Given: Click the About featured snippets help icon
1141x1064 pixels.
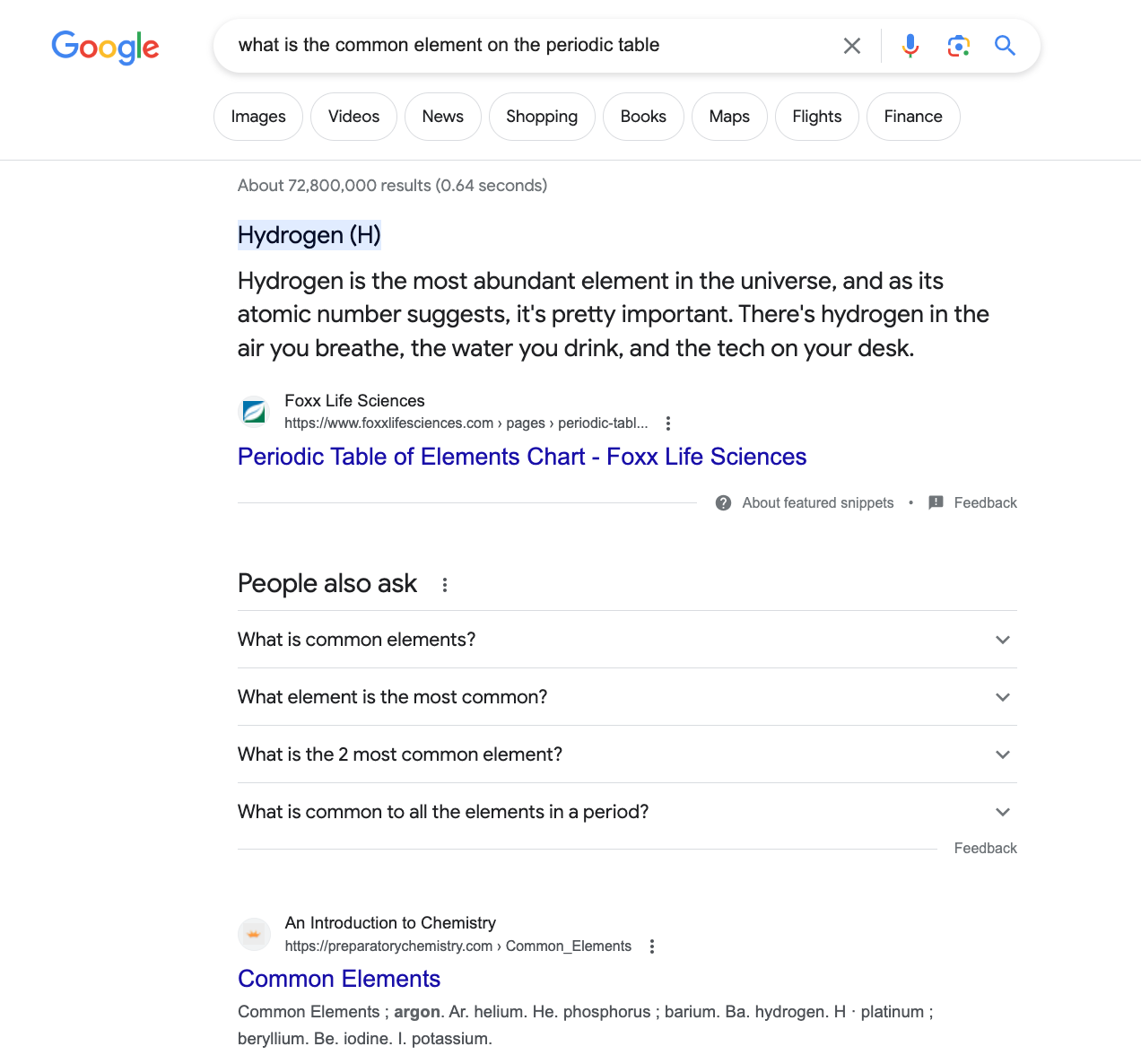Looking at the screenshot, I should 723,503.
